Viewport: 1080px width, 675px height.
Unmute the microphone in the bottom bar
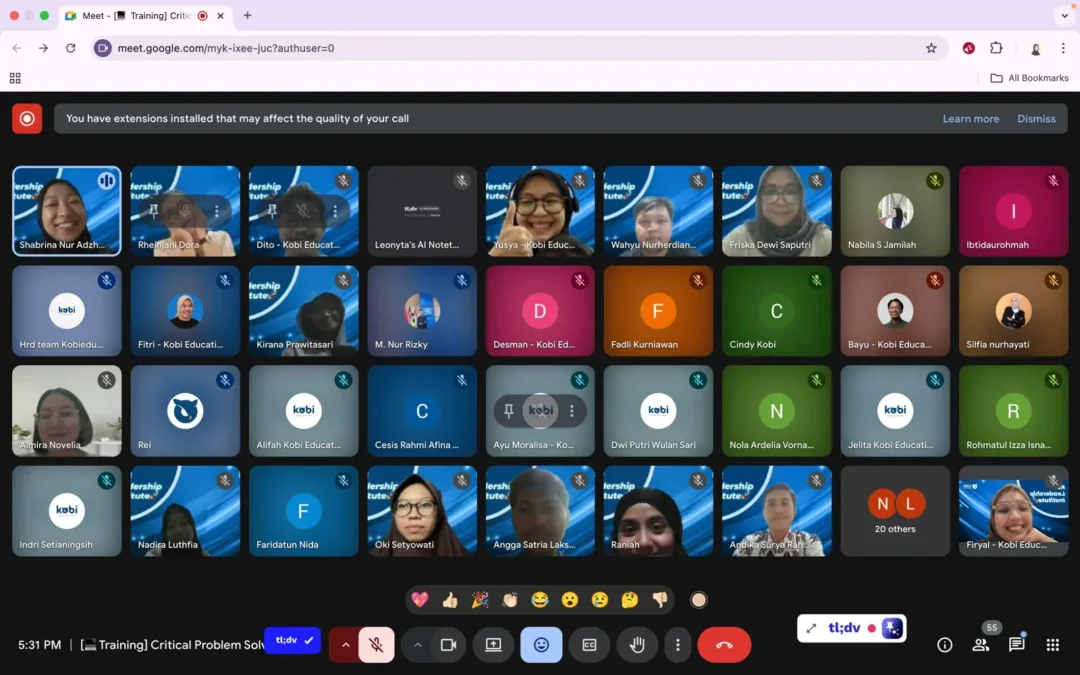click(376, 645)
